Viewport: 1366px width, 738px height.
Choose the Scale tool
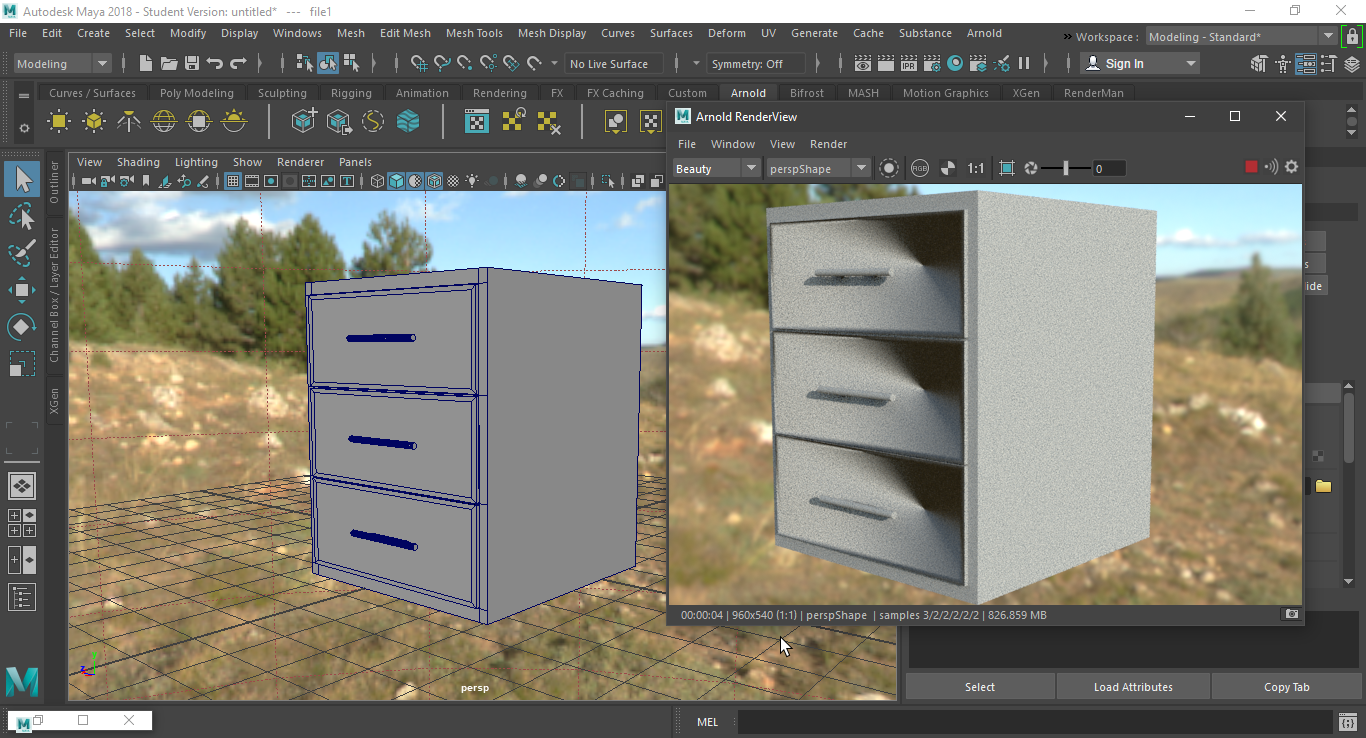pyautogui.click(x=22, y=364)
